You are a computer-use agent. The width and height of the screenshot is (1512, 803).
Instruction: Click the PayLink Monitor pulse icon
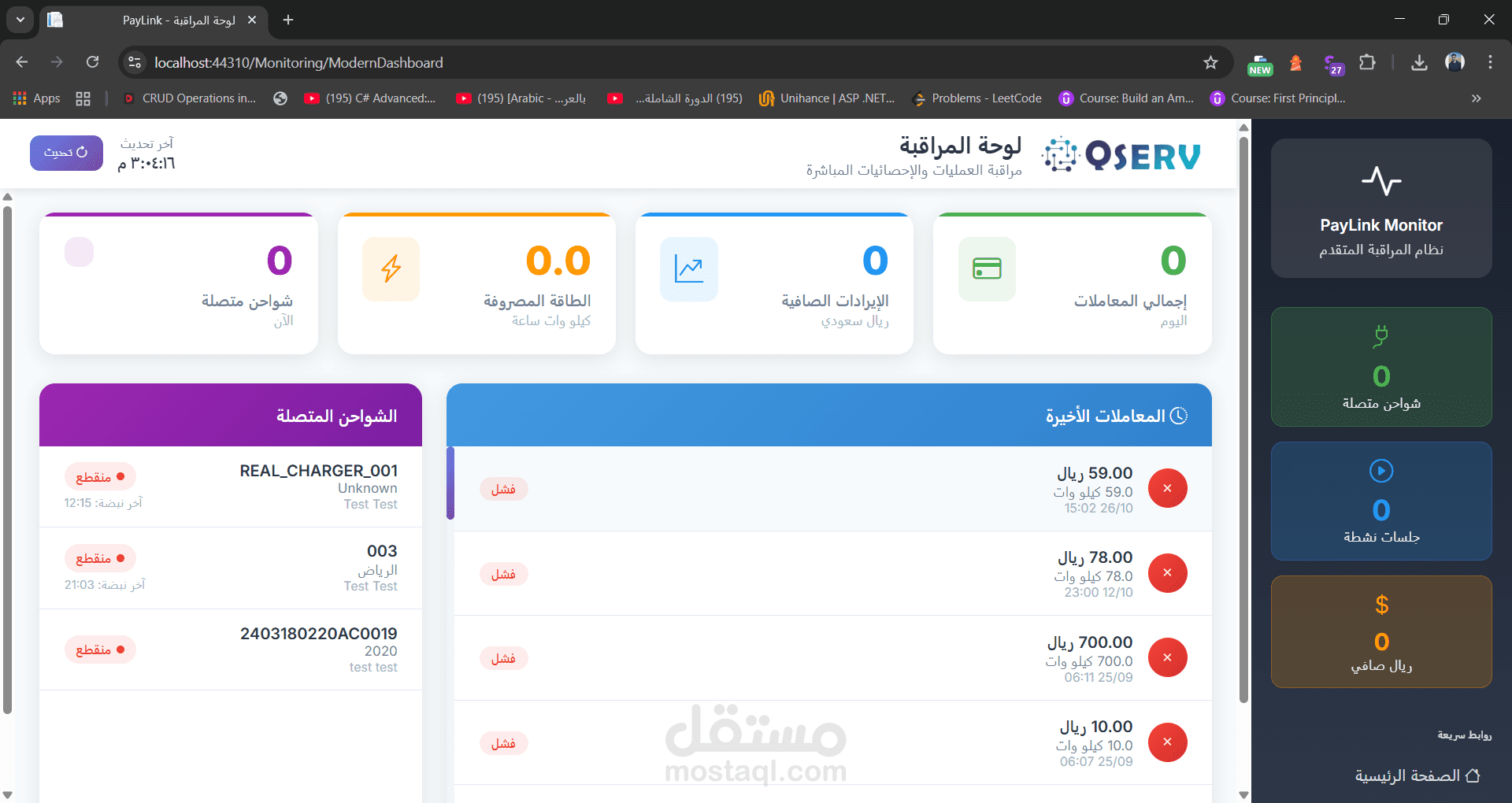click(1381, 181)
